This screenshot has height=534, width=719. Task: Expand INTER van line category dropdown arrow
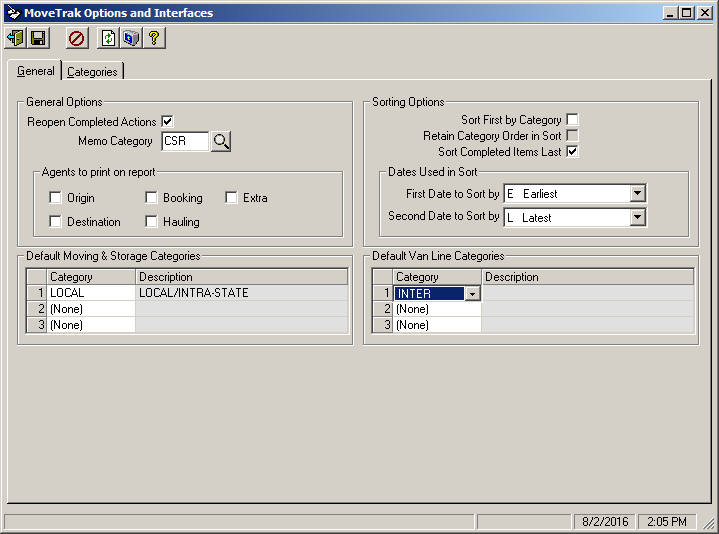click(x=472, y=293)
